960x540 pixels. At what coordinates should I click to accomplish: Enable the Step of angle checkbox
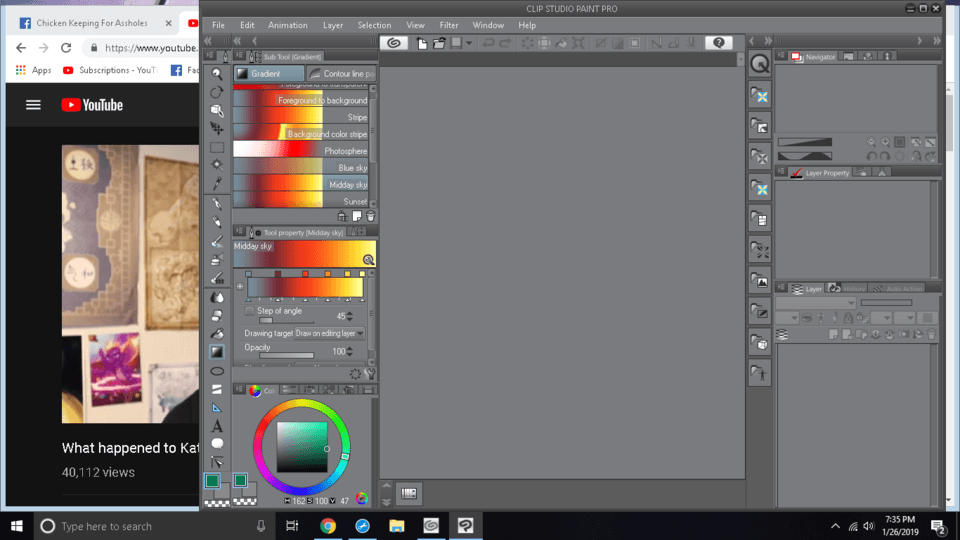(x=249, y=311)
